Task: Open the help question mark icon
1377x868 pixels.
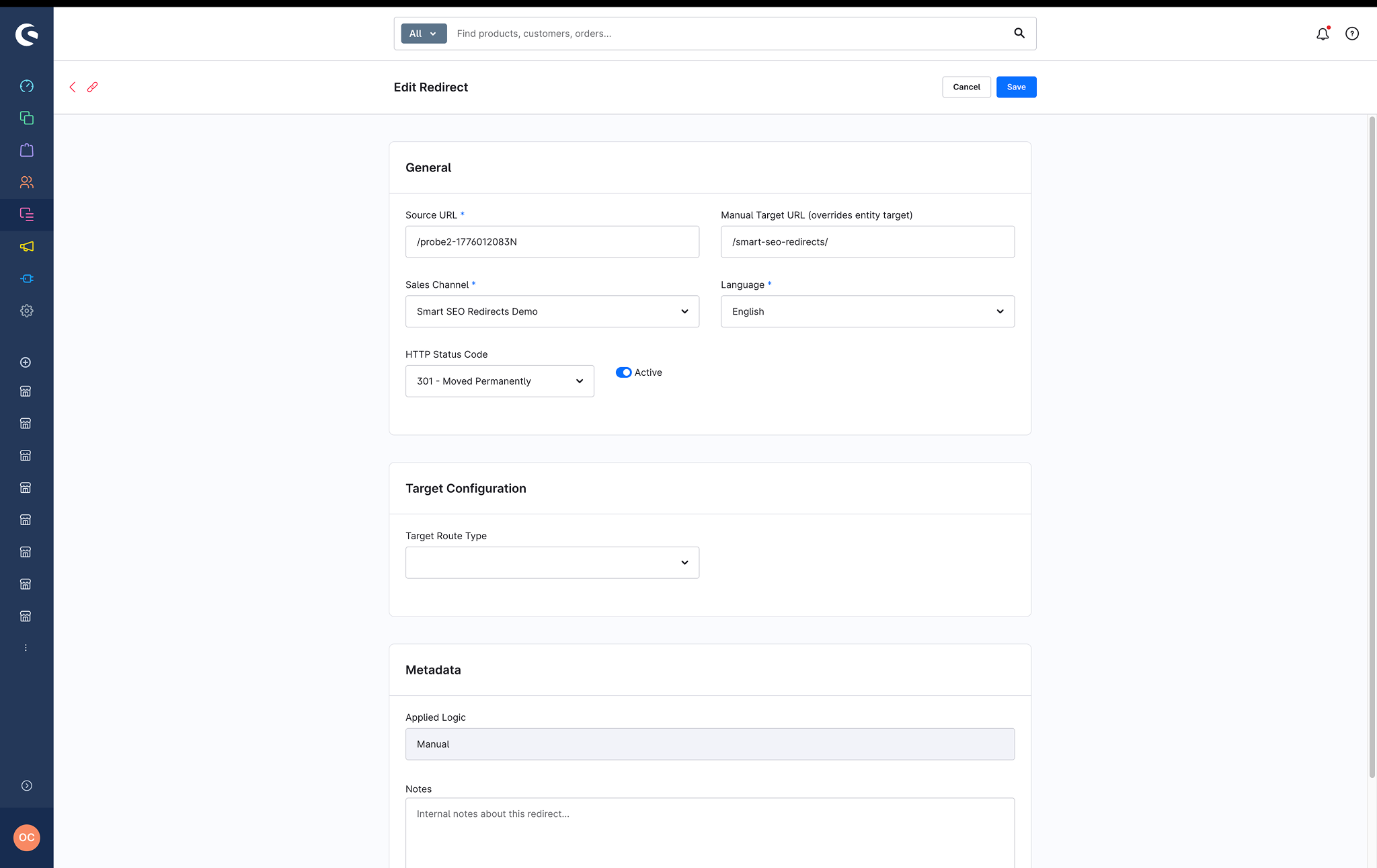Action: [x=1352, y=34]
